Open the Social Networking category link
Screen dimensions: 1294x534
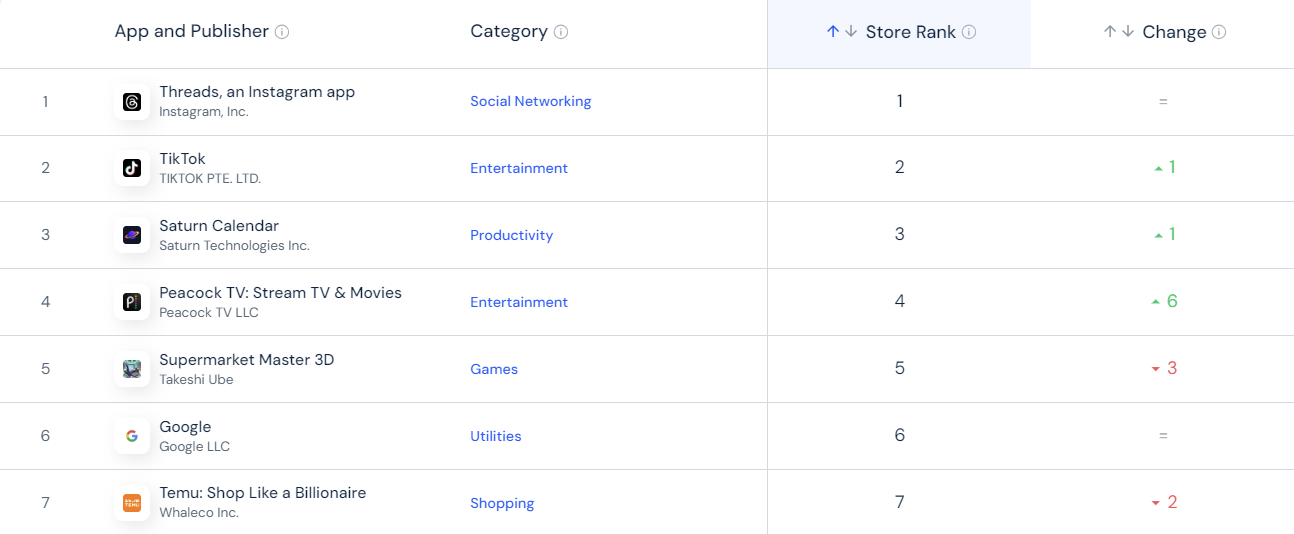(x=530, y=101)
